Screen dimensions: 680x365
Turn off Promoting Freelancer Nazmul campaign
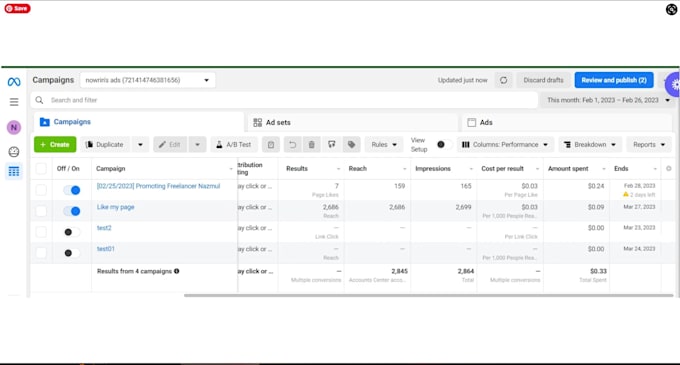pyautogui.click(x=72, y=190)
